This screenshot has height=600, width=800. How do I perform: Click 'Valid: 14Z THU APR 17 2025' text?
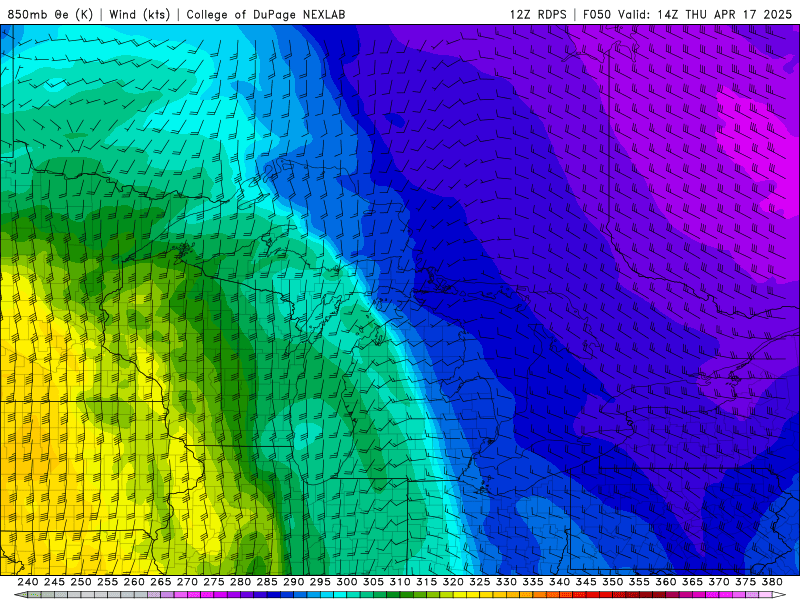pos(705,14)
